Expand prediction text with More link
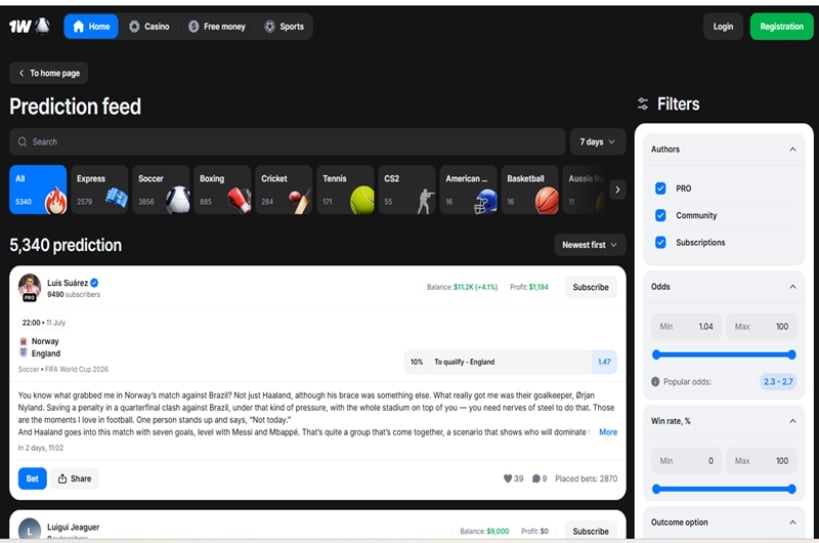This screenshot has height=543, width=819. pos(608,432)
